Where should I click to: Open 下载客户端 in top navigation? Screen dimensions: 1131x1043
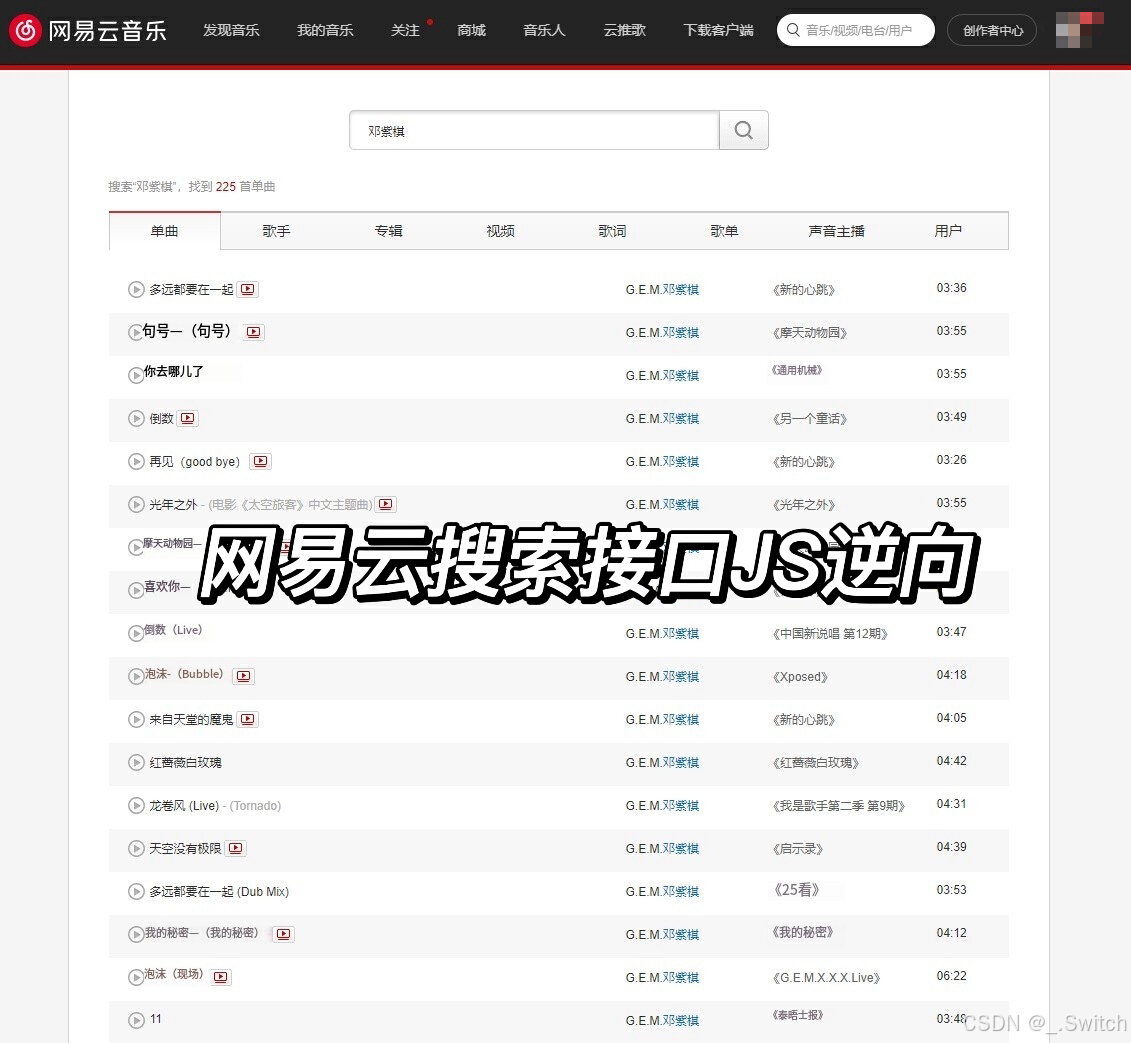[718, 30]
